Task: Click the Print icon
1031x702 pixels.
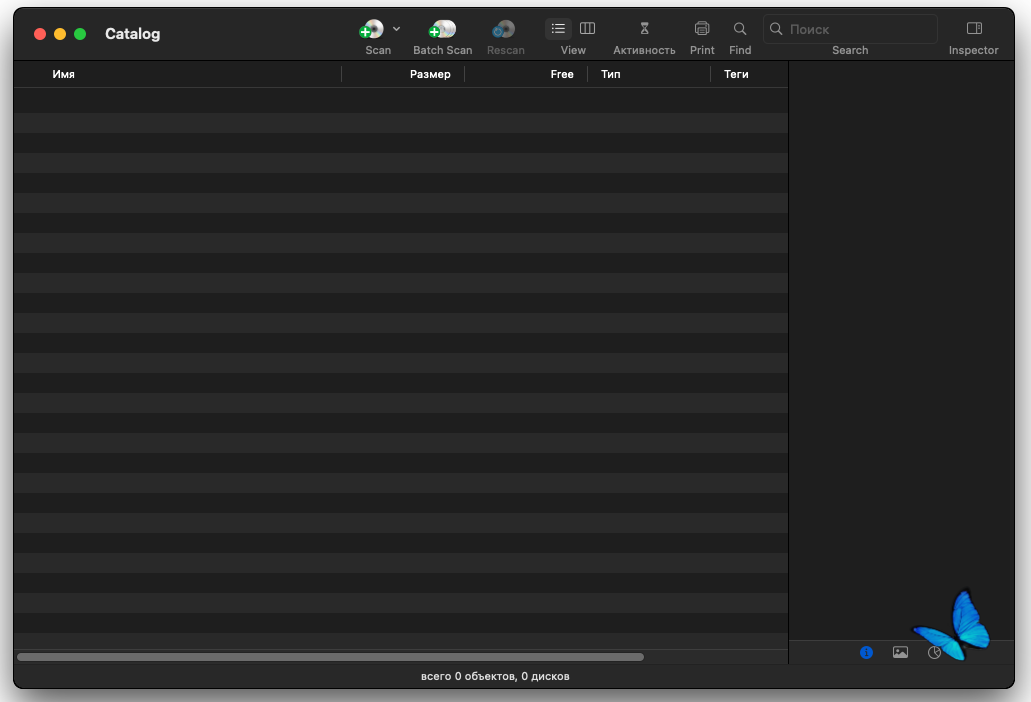Action: [x=702, y=28]
